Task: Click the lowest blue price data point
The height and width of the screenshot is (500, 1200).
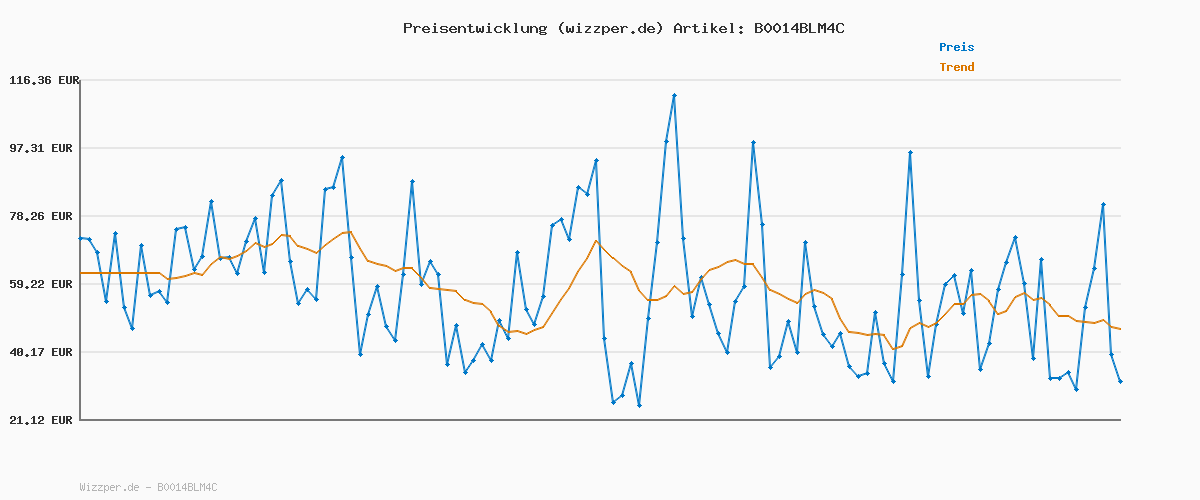Action: [x=639, y=405]
